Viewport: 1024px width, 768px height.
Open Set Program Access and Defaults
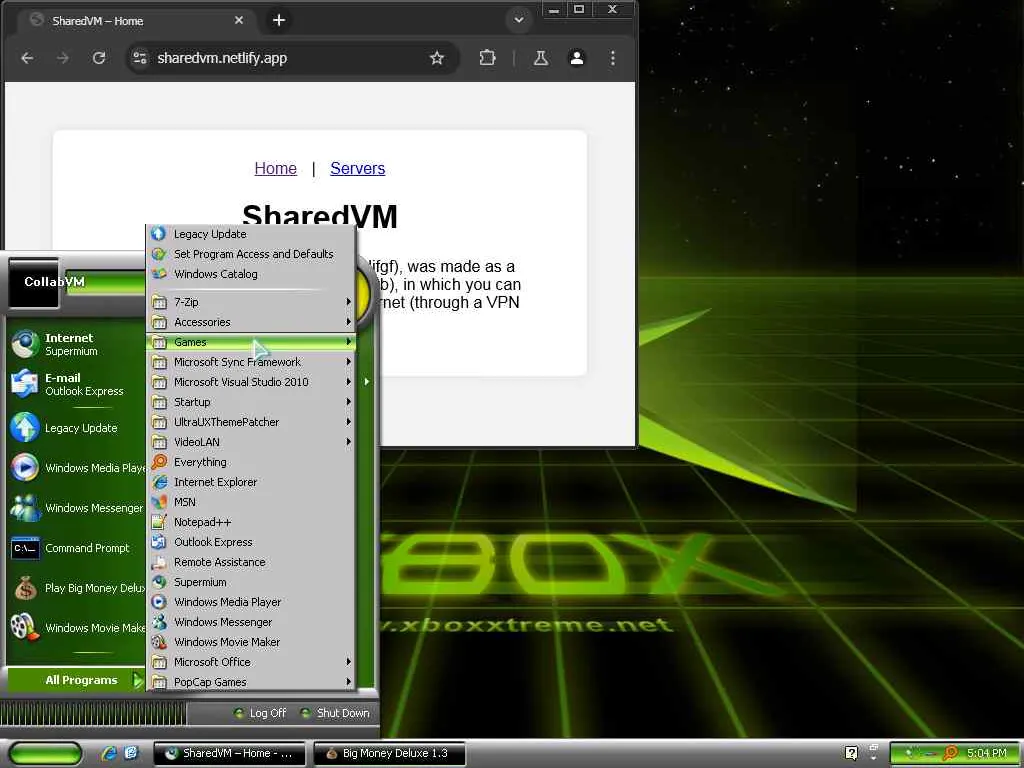(x=251, y=254)
